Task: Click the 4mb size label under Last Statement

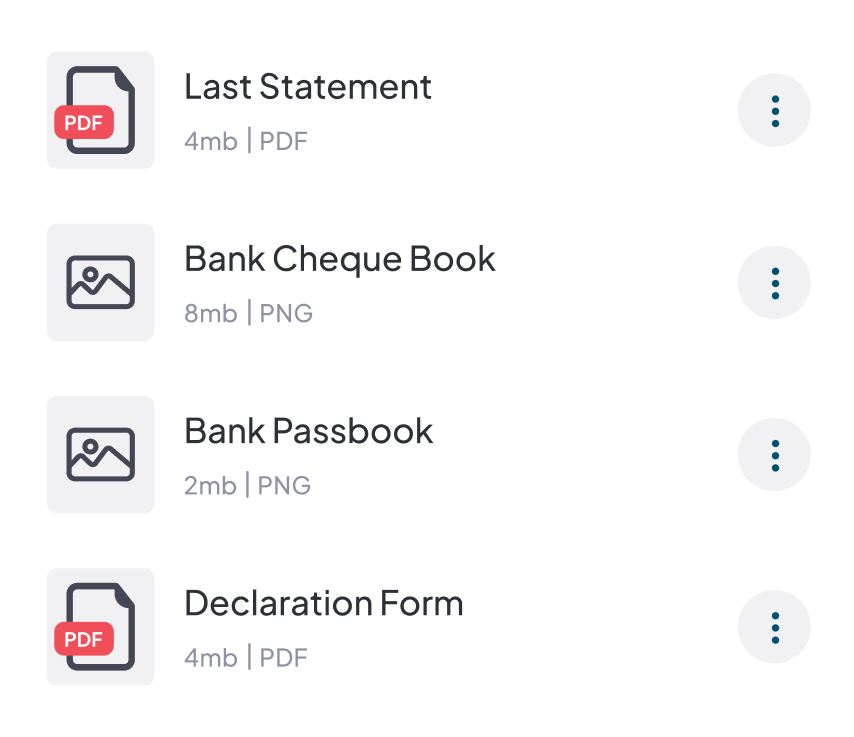Action: pos(210,141)
